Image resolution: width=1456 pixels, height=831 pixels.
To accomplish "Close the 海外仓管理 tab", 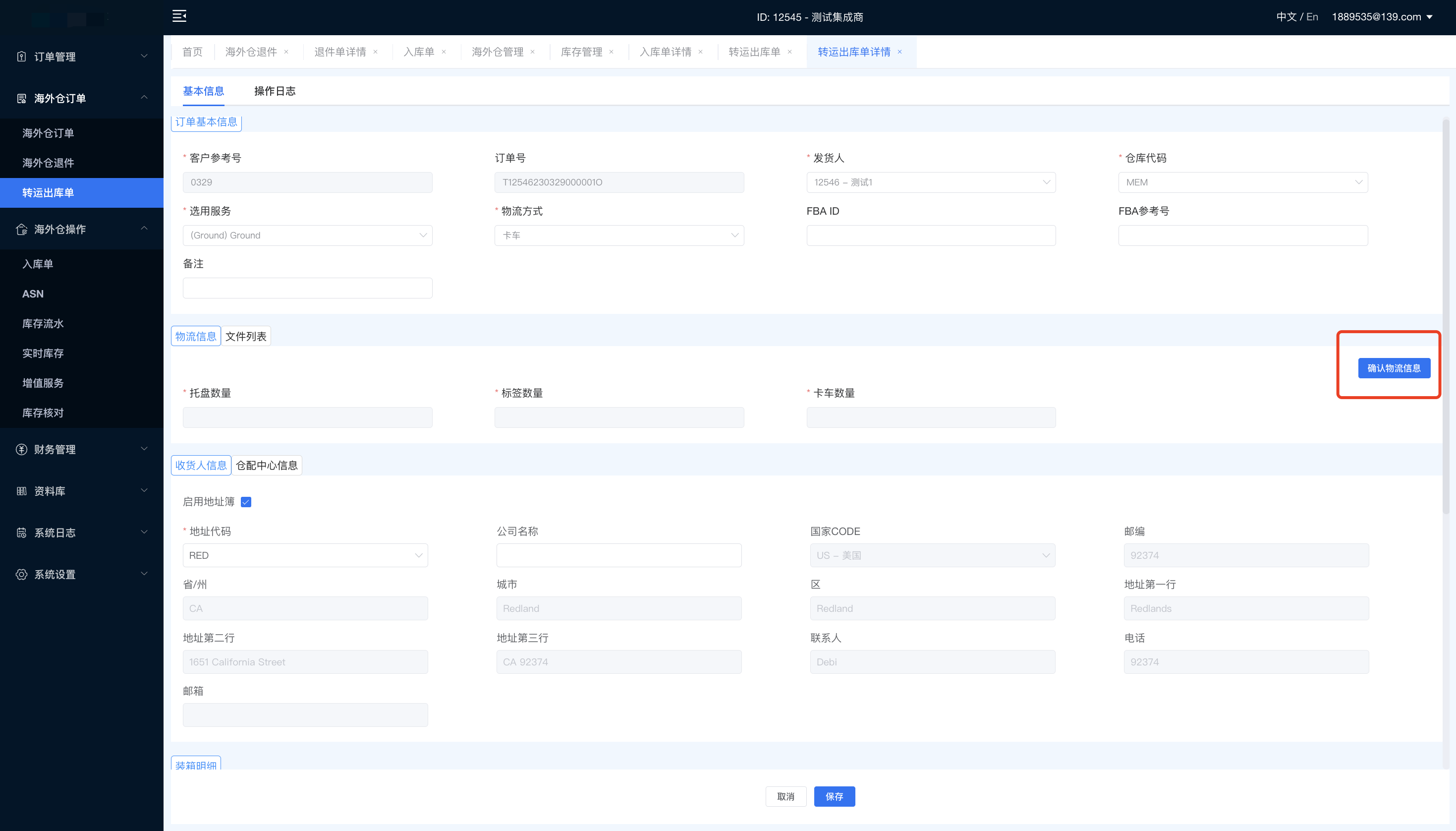I will [x=533, y=52].
